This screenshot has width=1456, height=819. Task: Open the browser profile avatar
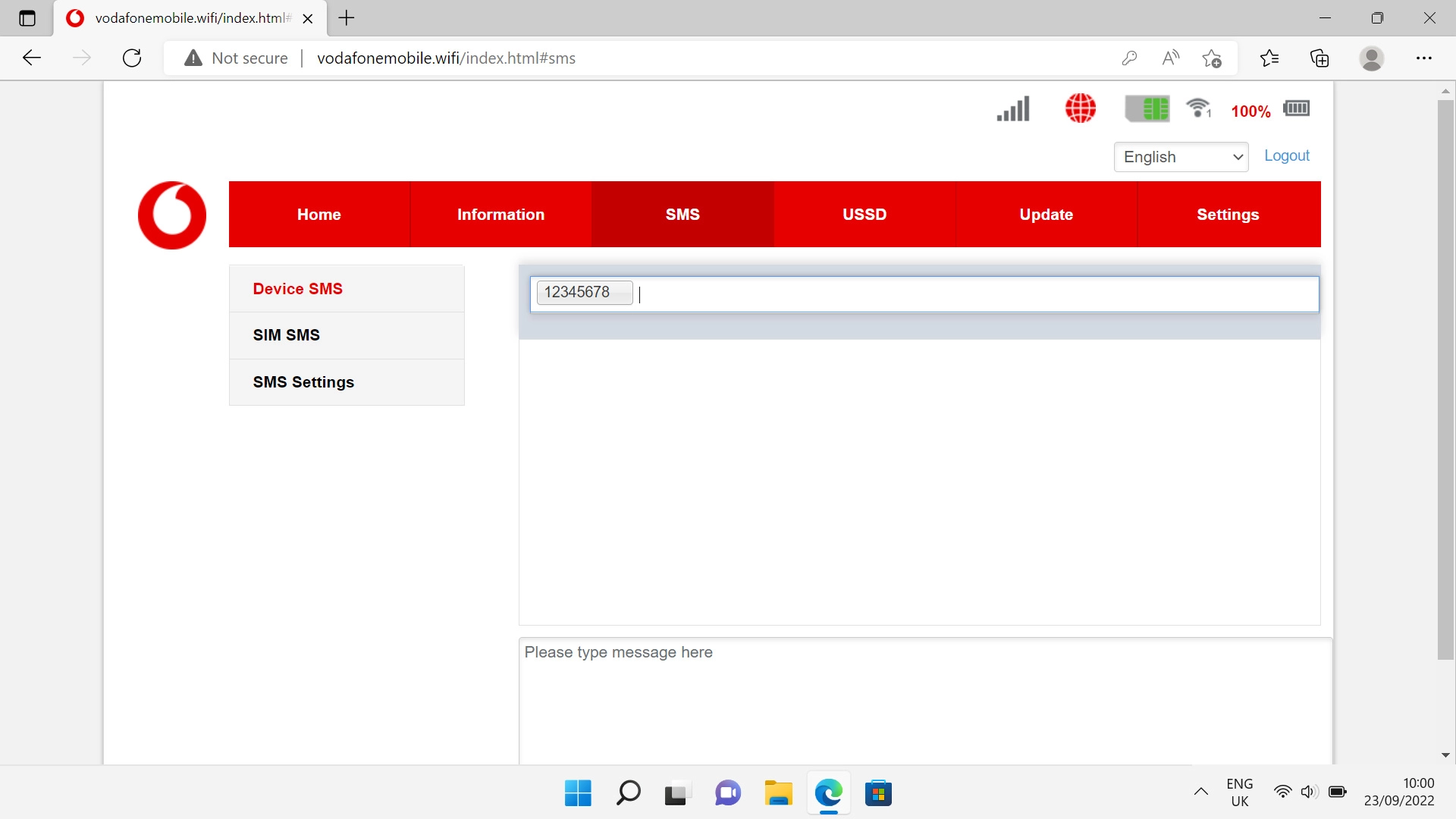(1372, 58)
